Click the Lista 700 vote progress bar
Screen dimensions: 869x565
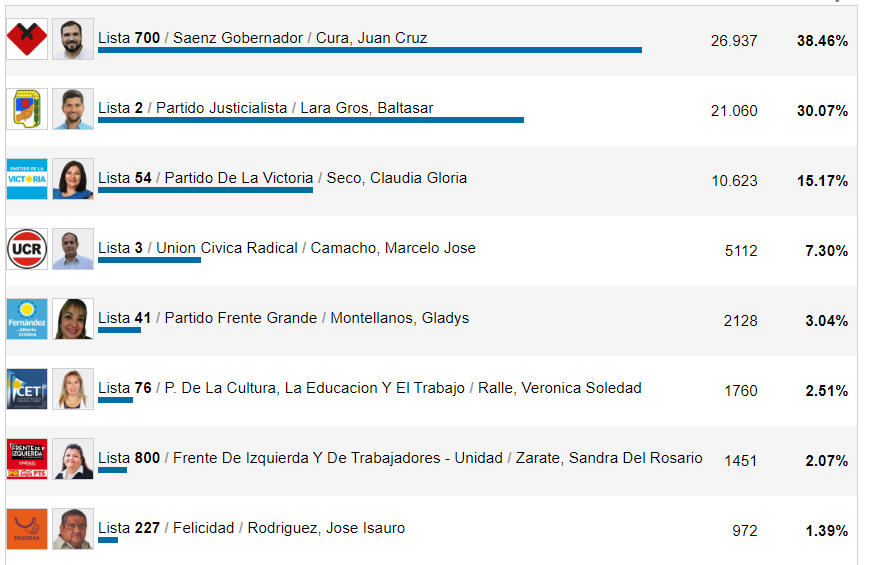[x=369, y=50]
